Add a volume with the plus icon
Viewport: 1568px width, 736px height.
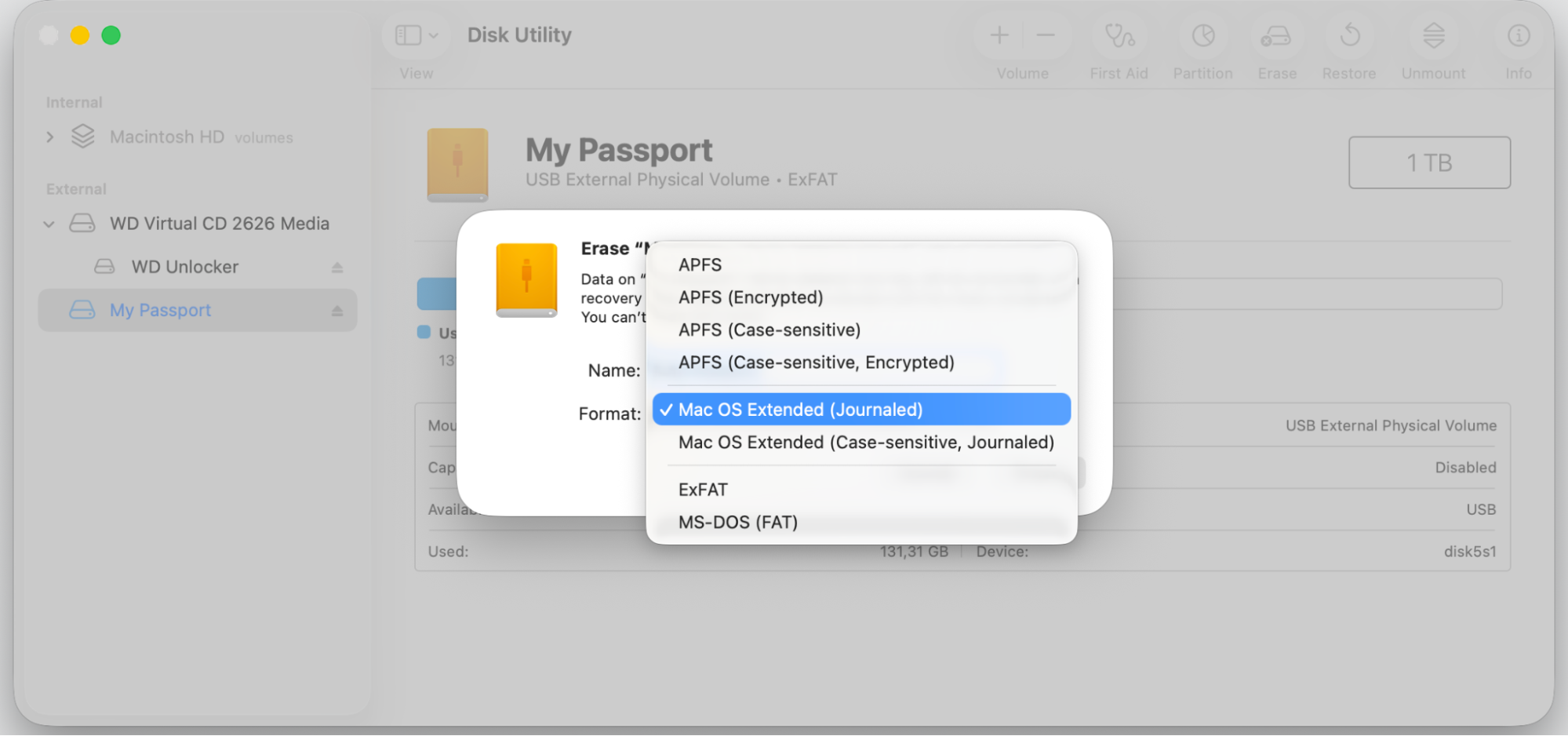click(999, 35)
